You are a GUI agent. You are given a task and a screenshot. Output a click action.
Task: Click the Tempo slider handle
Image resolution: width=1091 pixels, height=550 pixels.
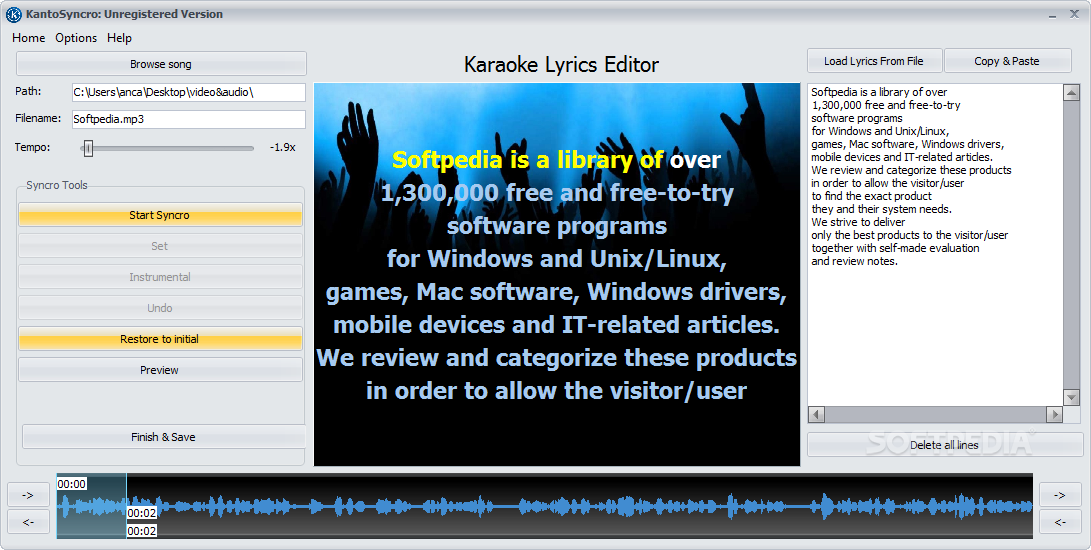point(88,148)
